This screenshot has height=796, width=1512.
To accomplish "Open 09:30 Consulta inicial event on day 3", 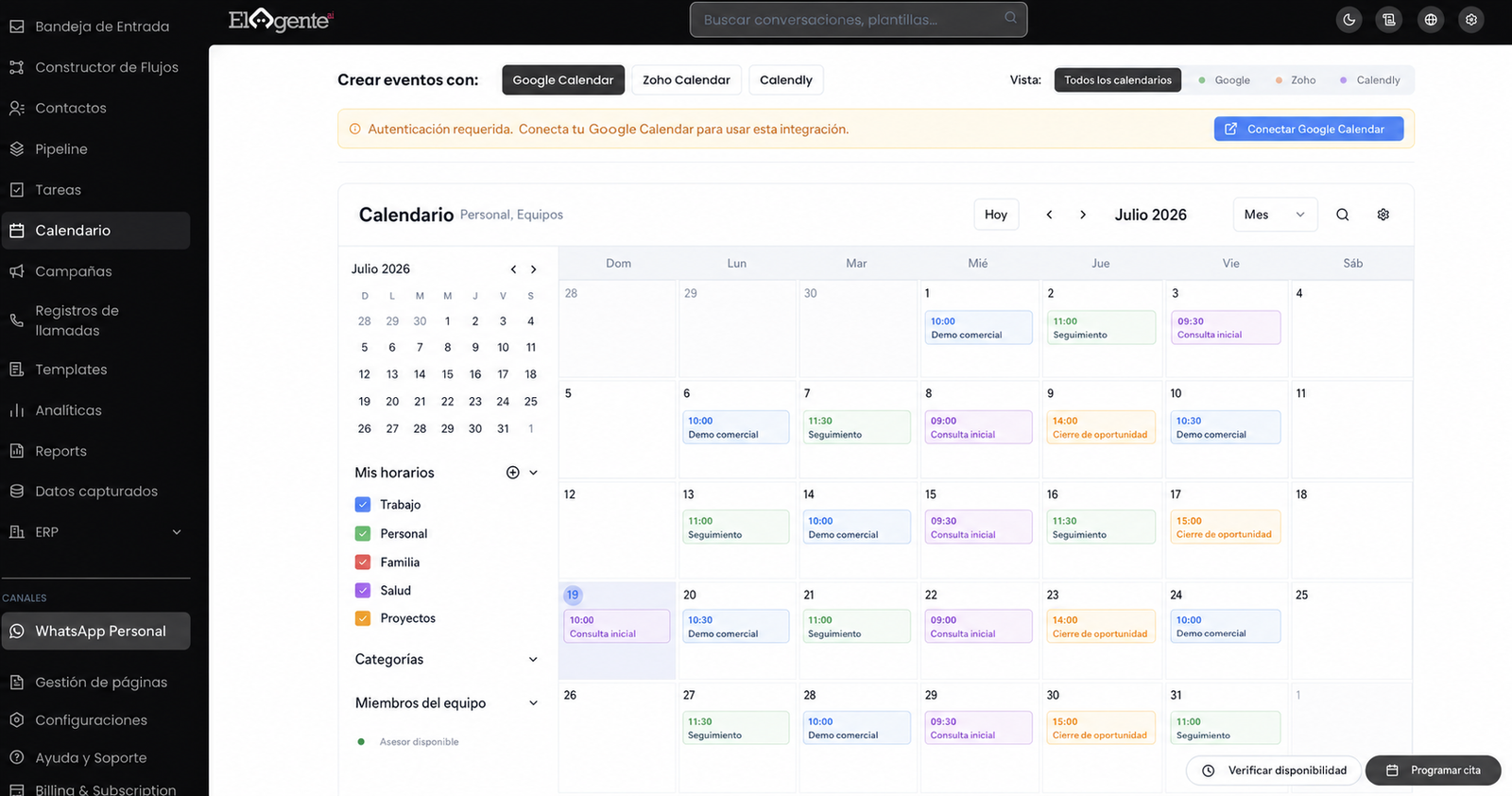I will 1226,328.
